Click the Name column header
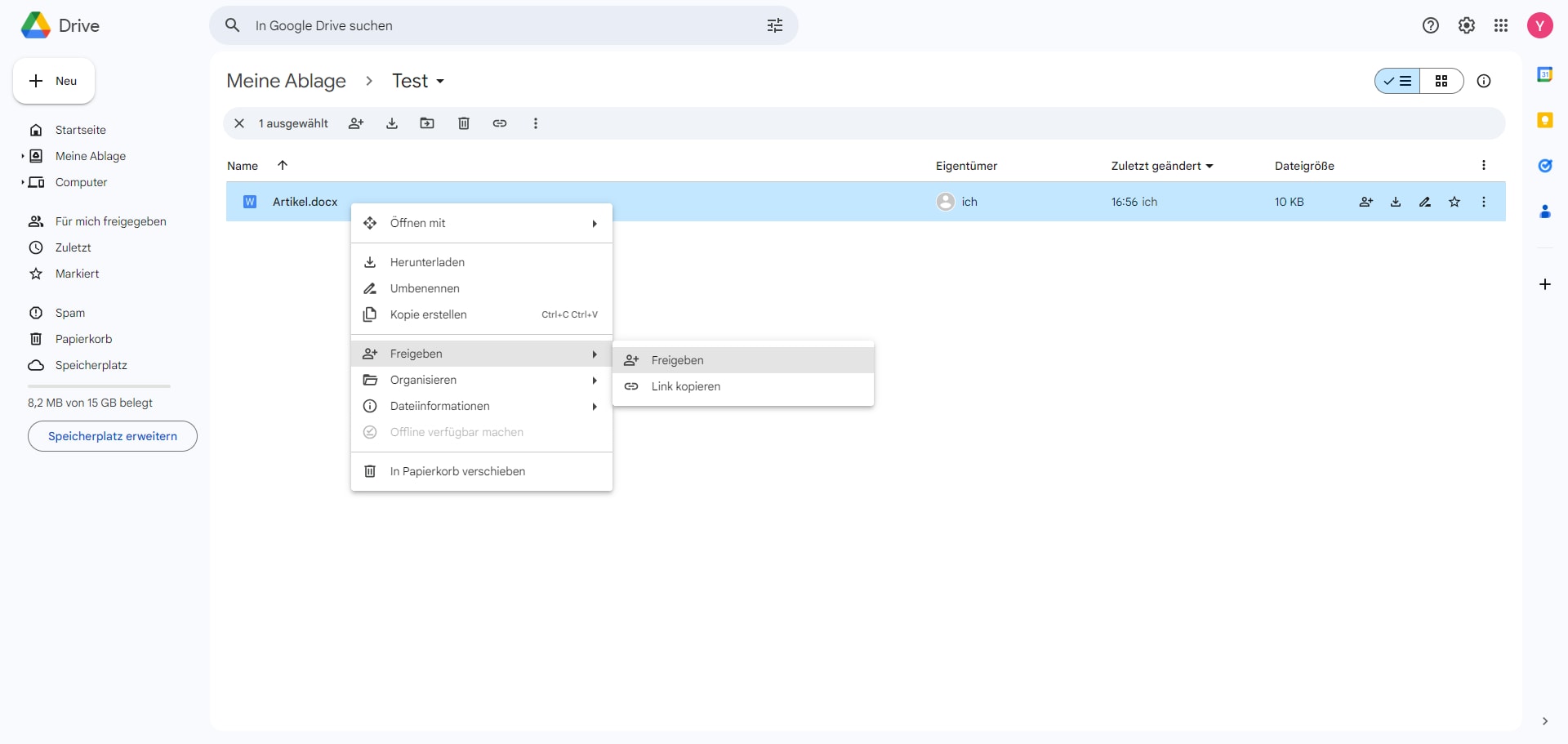The height and width of the screenshot is (744, 1568). 243,166
